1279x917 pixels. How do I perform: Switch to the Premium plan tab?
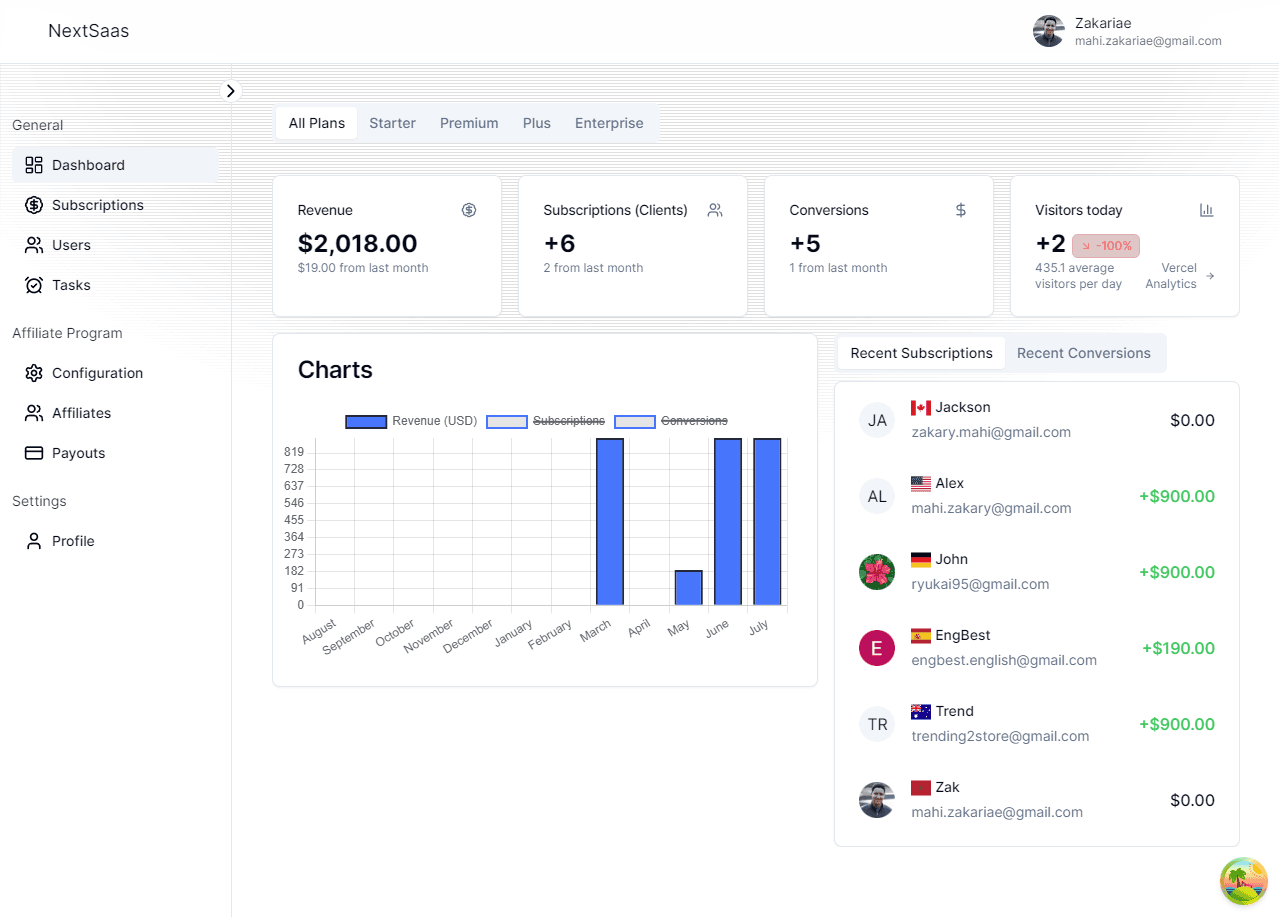click(469, 123)
